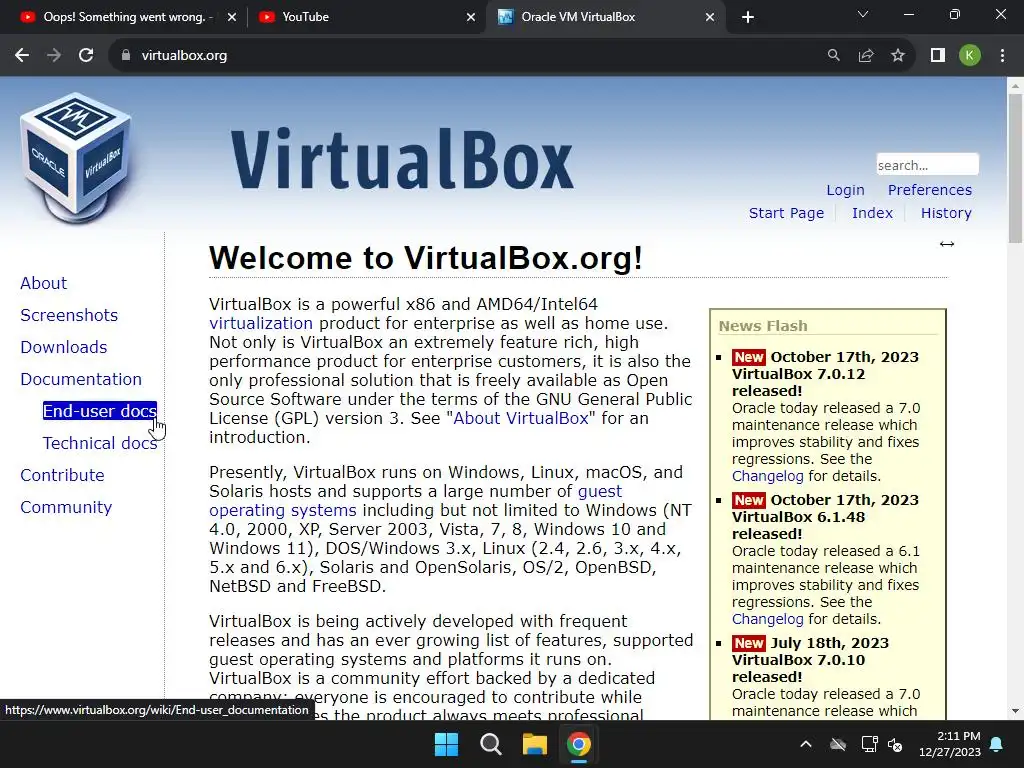Image resolution: width=1024 pixels, height=768 pixels.
Task: Click the network display tray icon
Action: (x=869, y=744)
